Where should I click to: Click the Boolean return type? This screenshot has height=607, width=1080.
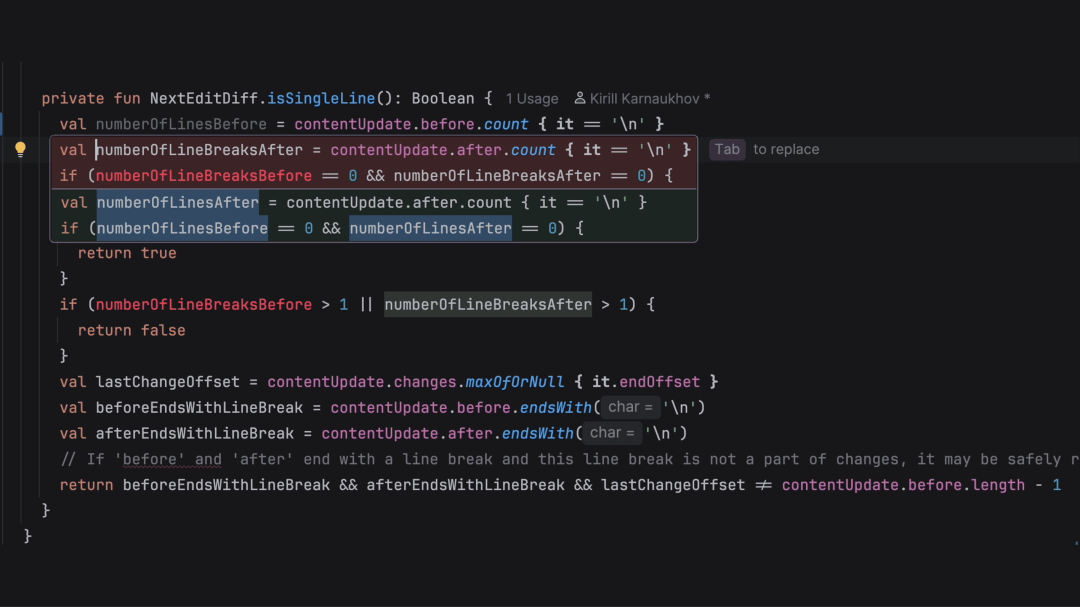443,99
